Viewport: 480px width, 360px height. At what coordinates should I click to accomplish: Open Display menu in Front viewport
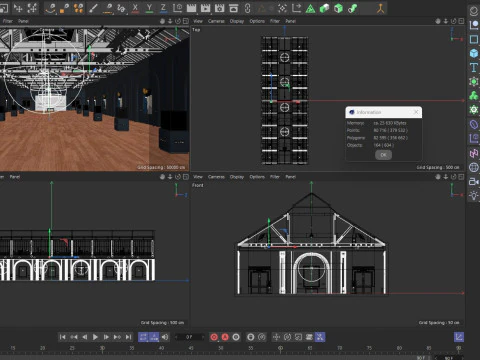pyautogui.click(x=237, y=177)
